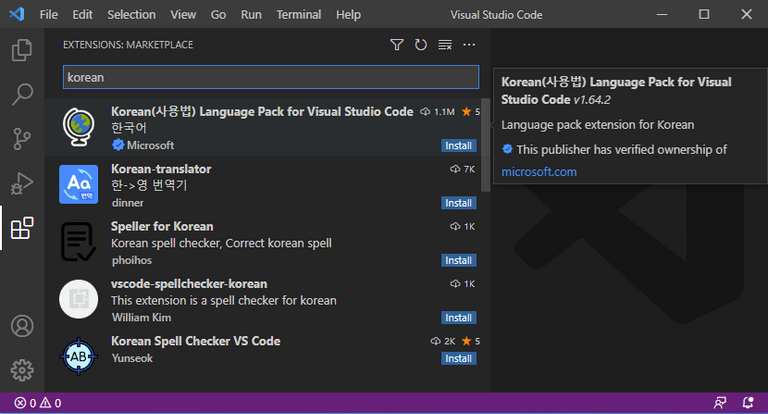Open the Run and Debug view
Screen dimensions: 768x414
coord(22,183)
